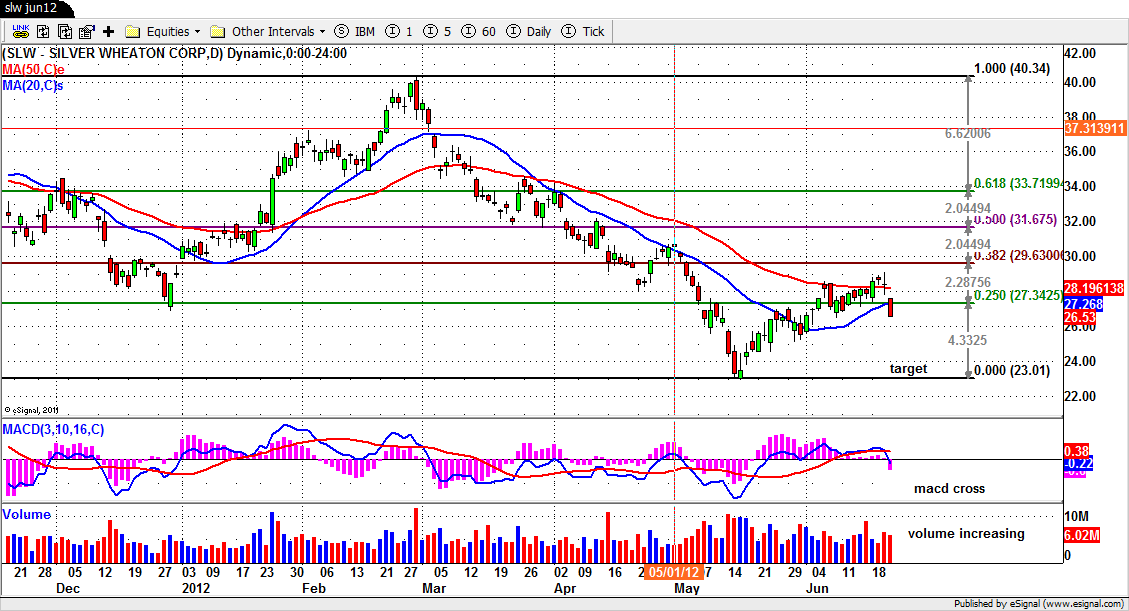The image size is (1129, 611).
Task: Switch to the 5-minute interval
Action: coord(437,32)
